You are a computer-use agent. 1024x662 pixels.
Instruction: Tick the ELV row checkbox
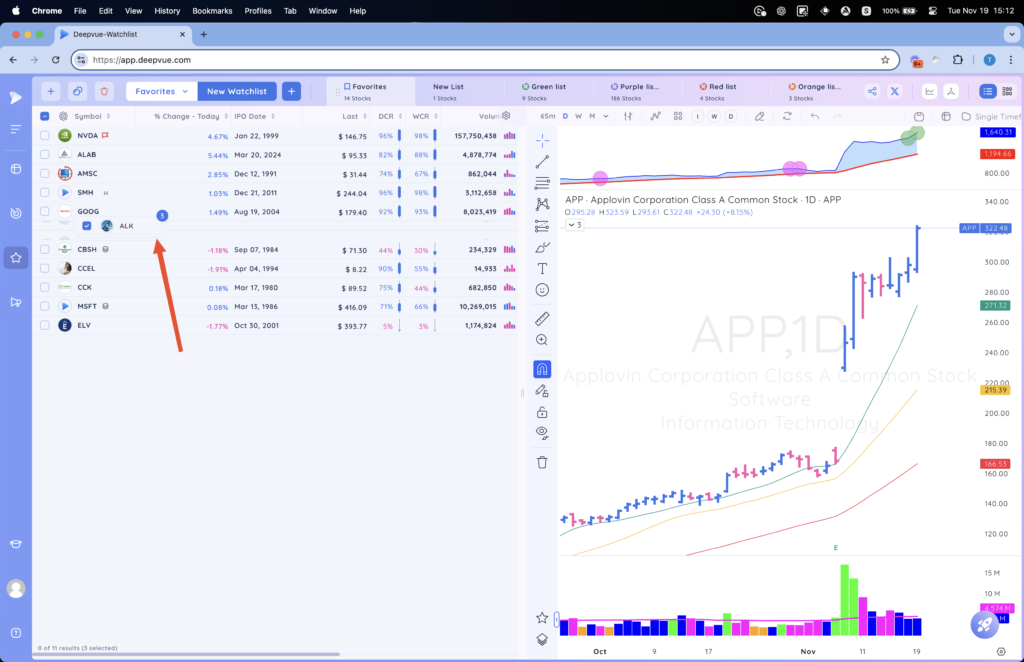(x=44, y=325)
